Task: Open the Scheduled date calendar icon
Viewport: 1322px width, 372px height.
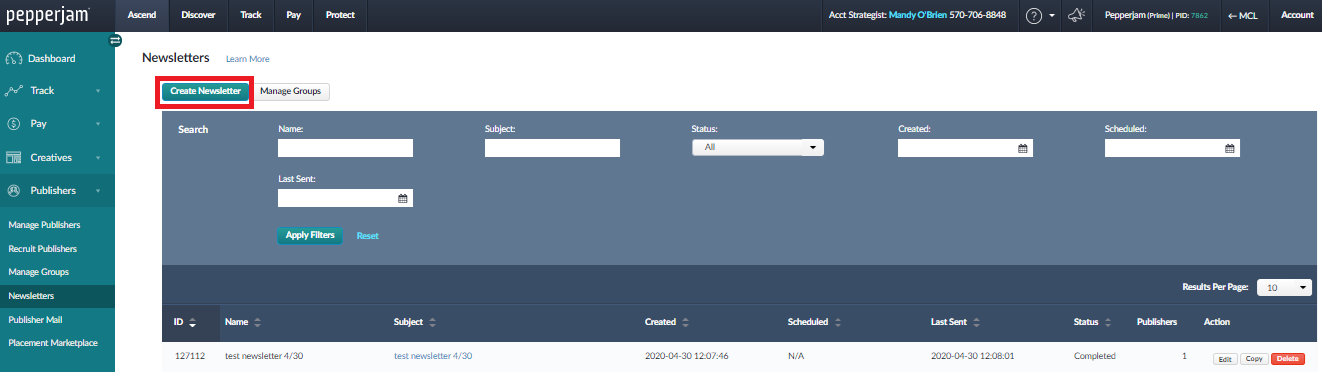Action: tap(1230, 148)
